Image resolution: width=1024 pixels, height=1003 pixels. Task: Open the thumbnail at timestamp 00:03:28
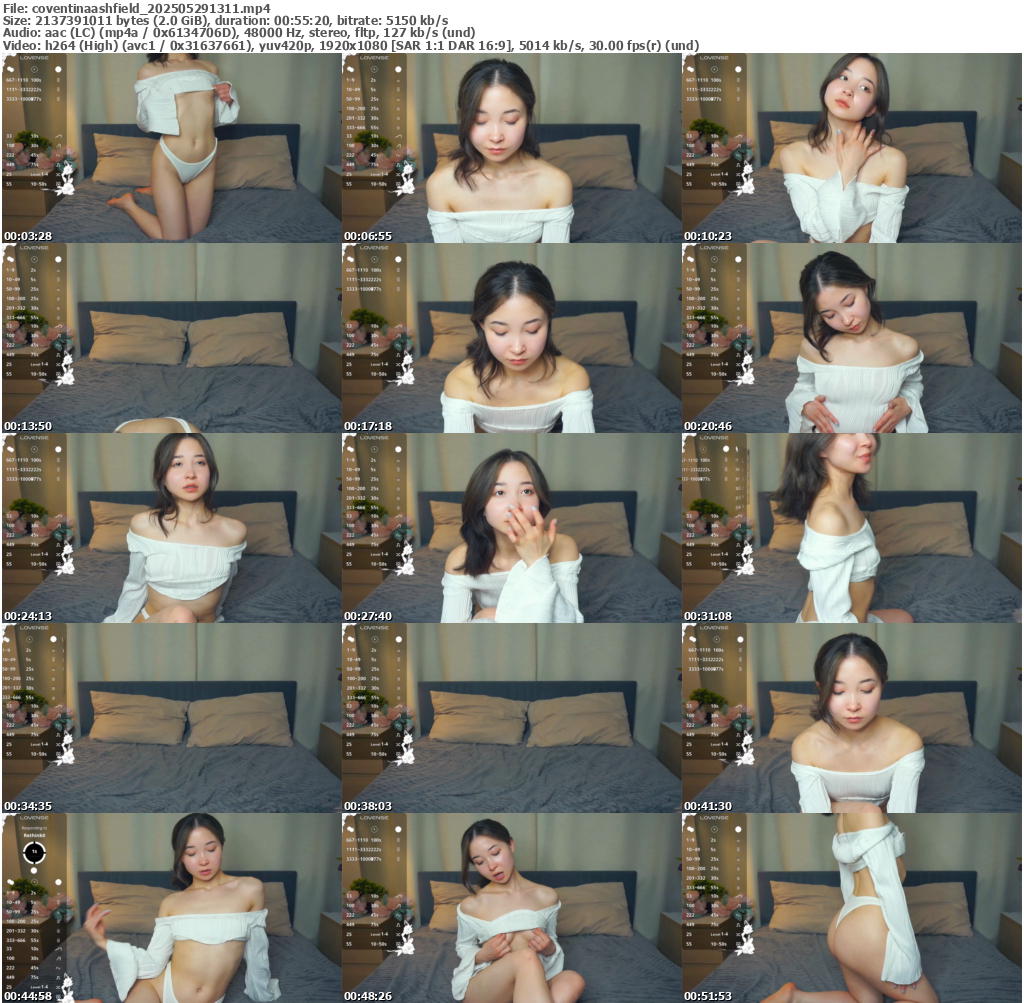pos(171,148)
